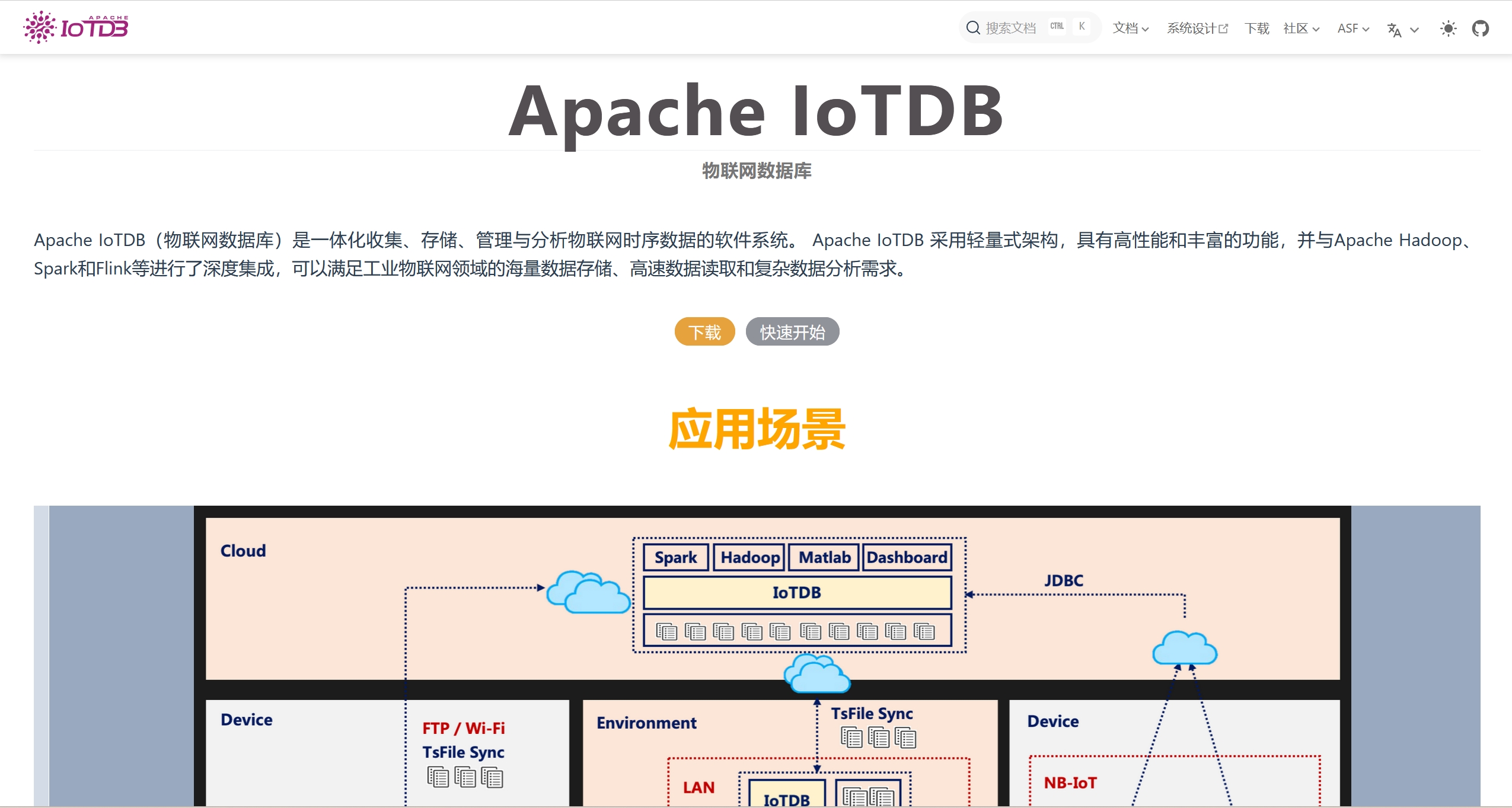The image size is (1512, 808).
Task: Click the 应用场景 heading
Action: coord(757,429)
